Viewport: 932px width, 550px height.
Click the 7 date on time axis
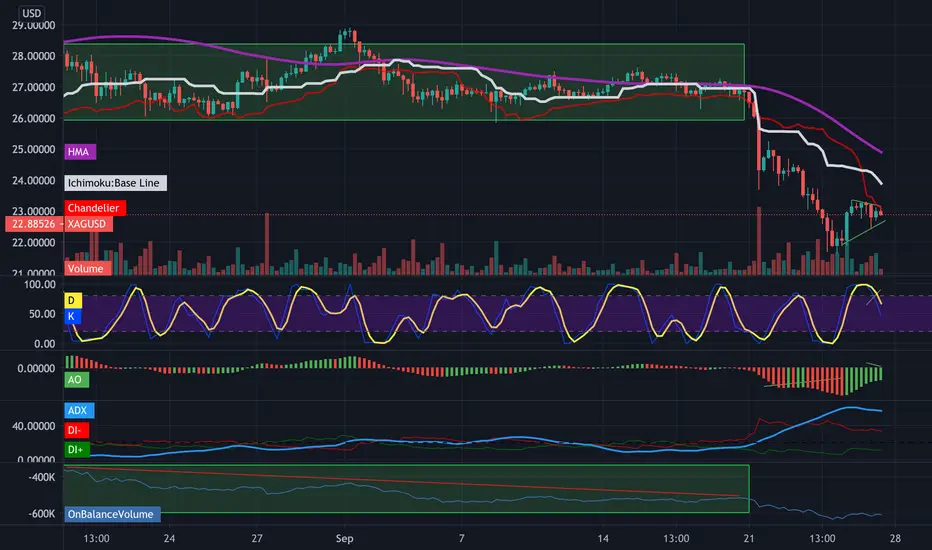461,539
